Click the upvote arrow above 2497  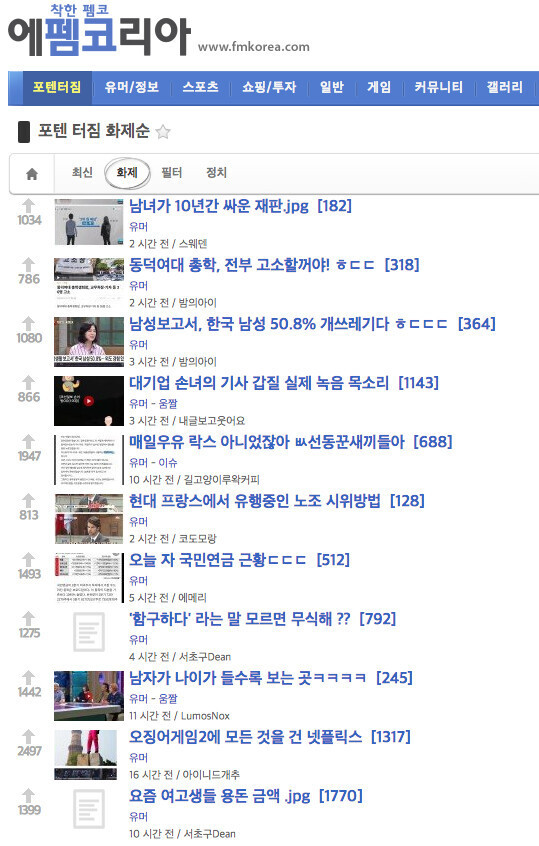29,736
